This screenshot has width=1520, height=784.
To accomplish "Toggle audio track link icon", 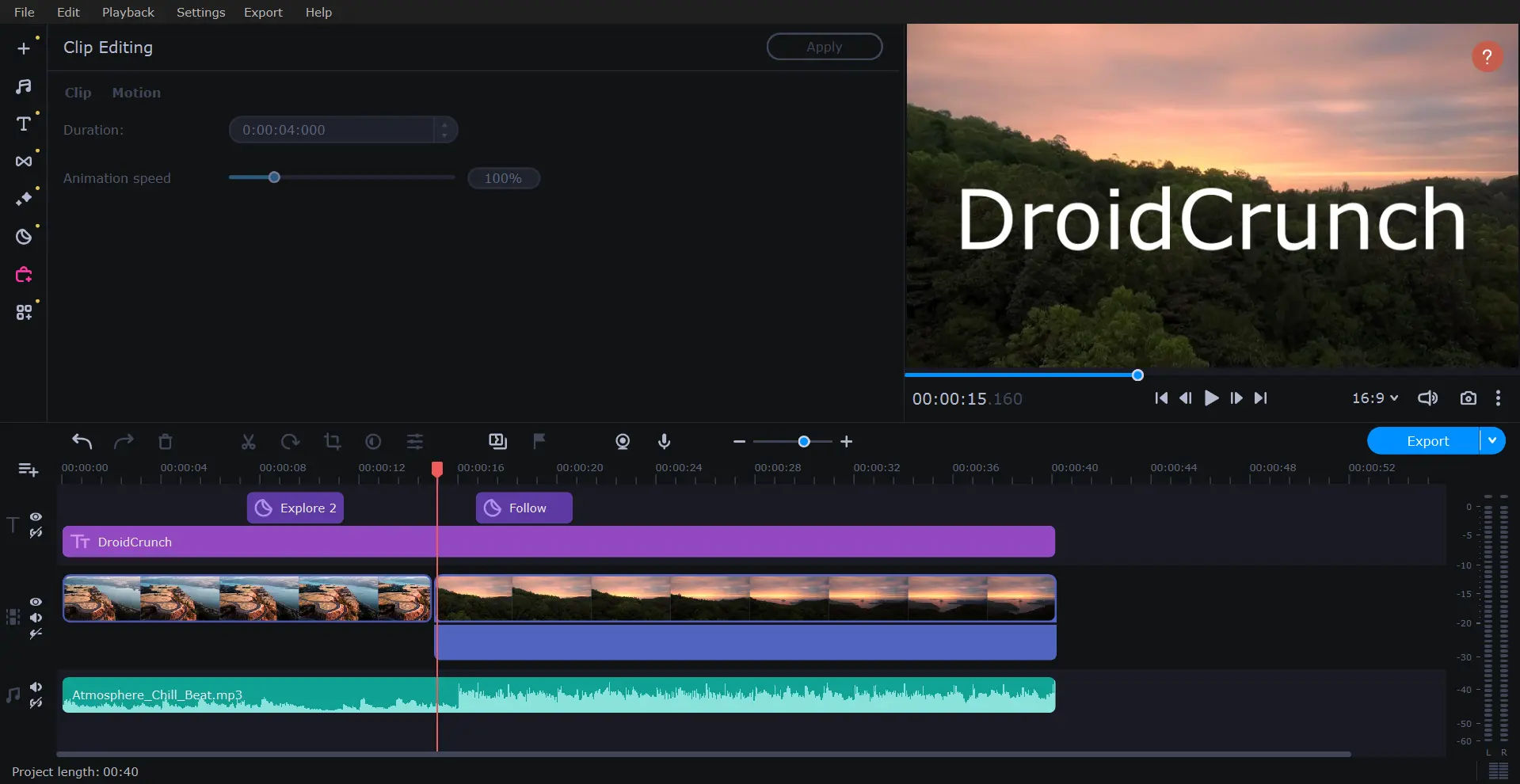I will coord(36,702).
